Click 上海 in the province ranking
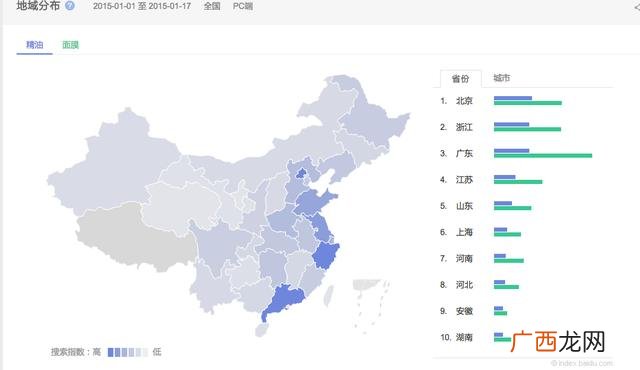Viewport: 640px width, 370px height. [x=464, y=233]
